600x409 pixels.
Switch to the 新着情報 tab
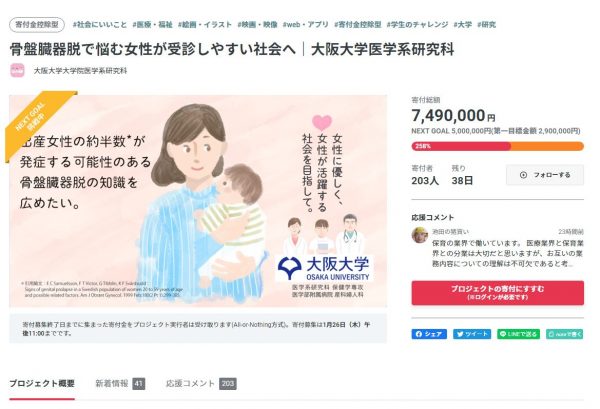point(120,383)
